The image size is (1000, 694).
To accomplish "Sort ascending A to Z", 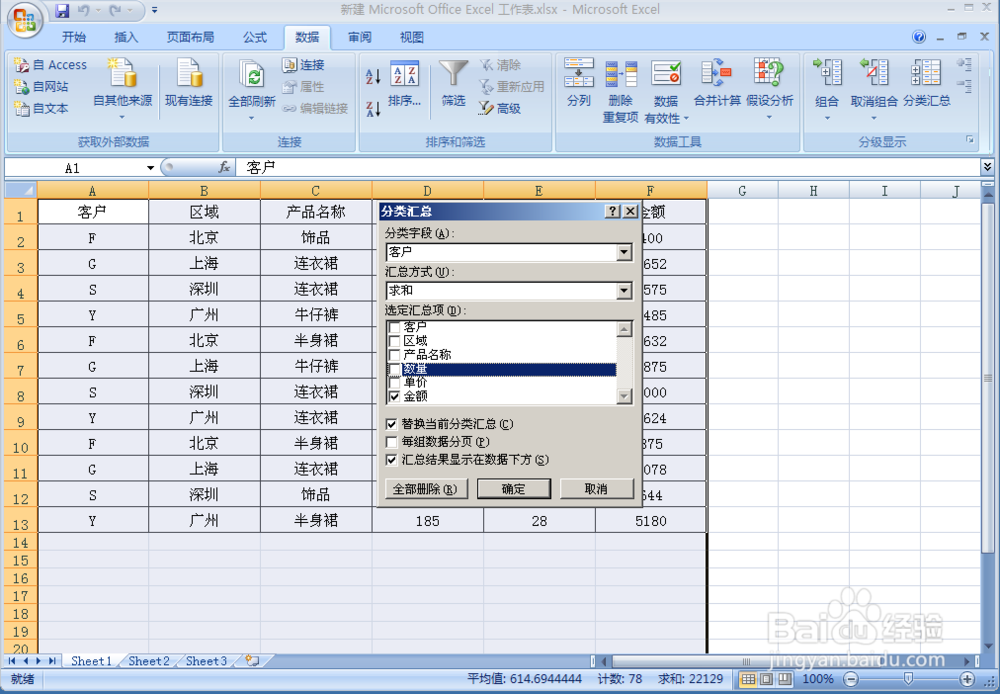I will click(373, 77).
